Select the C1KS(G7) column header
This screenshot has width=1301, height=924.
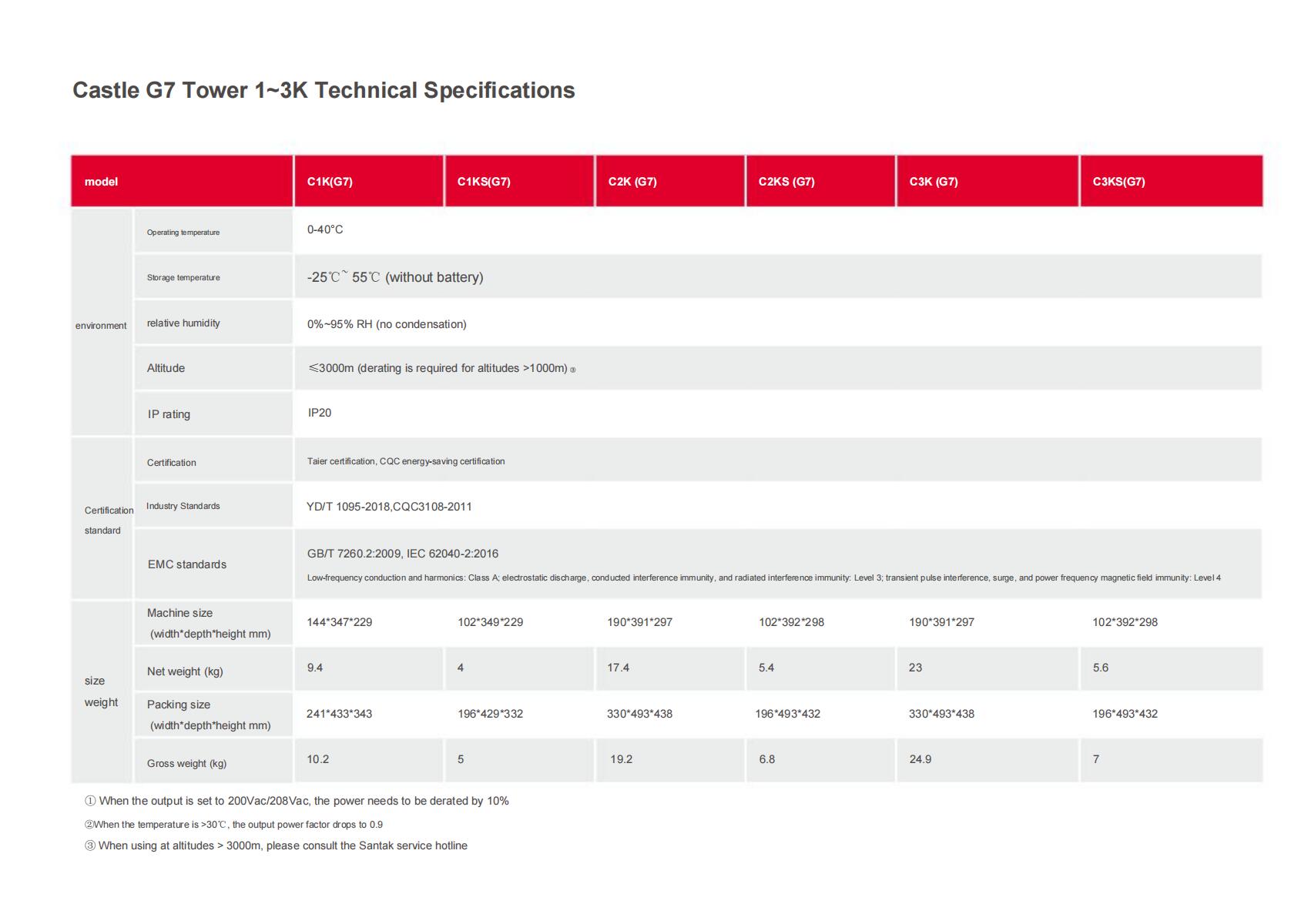click(x=484, y=182)
